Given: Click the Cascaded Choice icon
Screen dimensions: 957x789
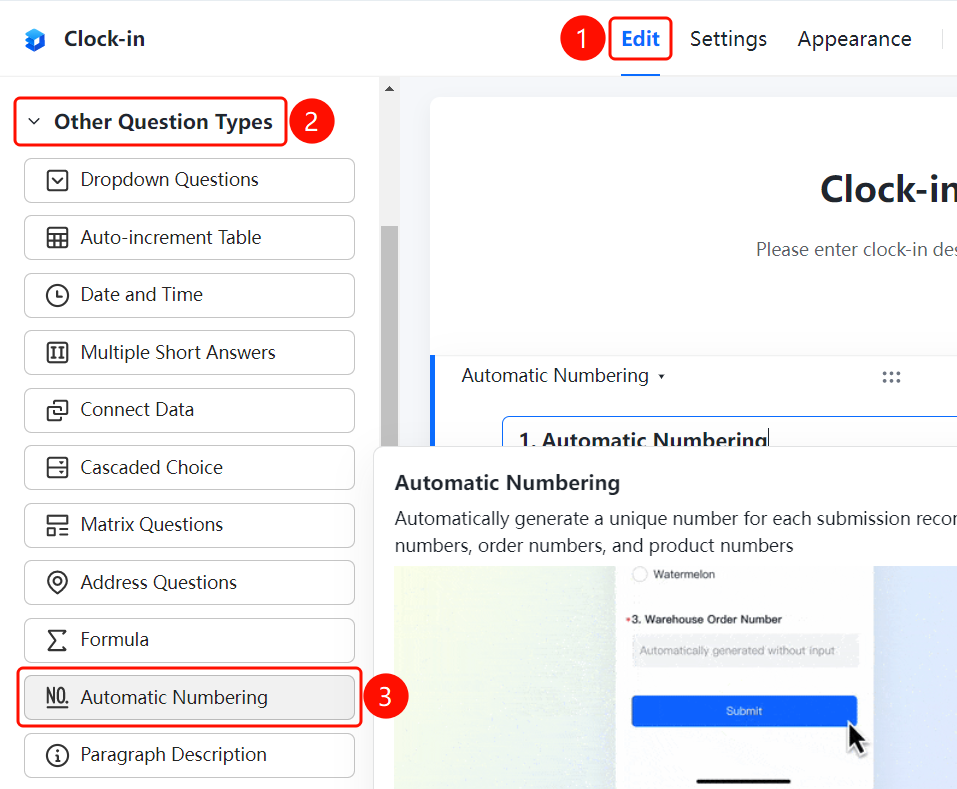Looking at the screenshot, I should pyautogui.click(x=57, y=467).
